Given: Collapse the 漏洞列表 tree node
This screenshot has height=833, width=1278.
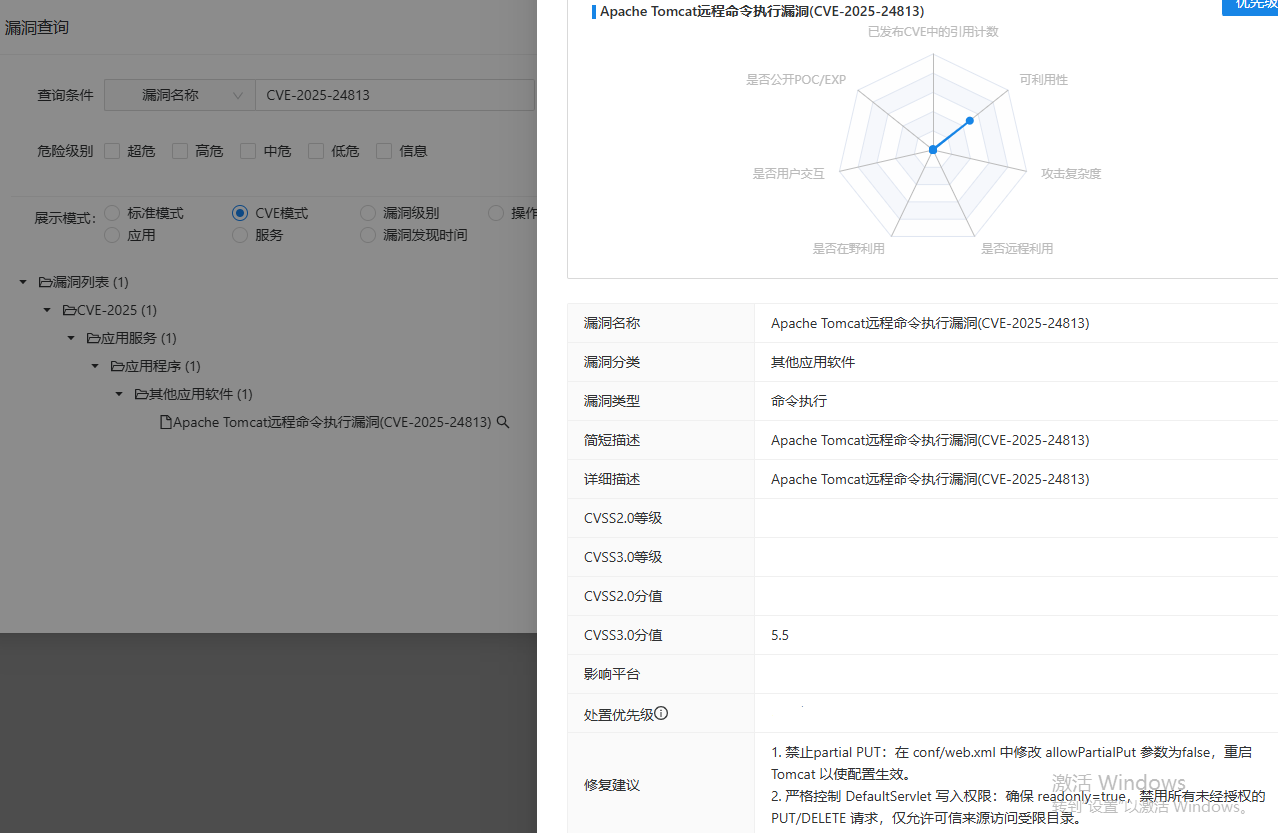Looking at the screenshot, I should 22,282.
